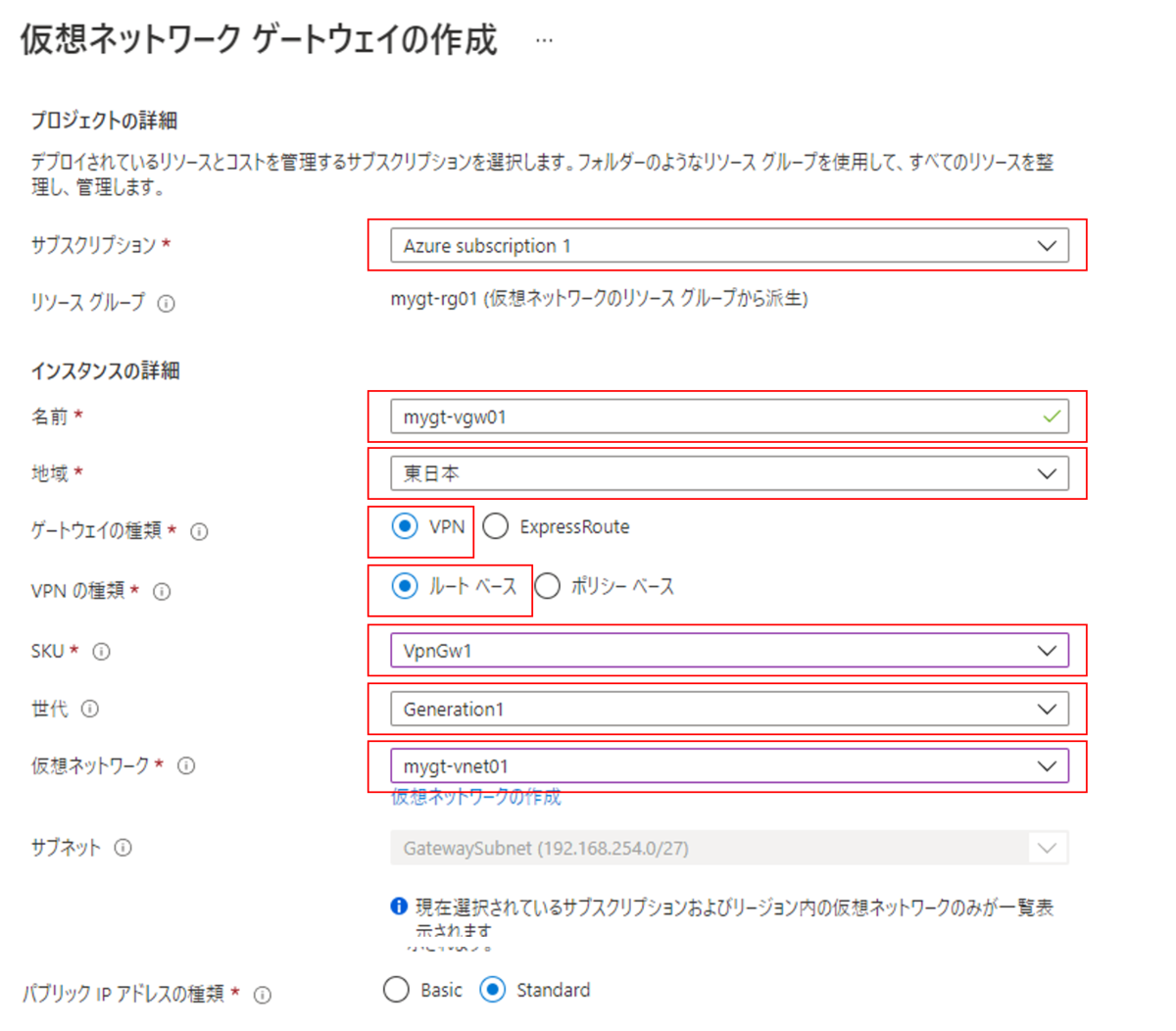This screenshot has height=1031, width=1176.
Task: Click the ゲートウェイの種類 info icon
Action: click(199, 532)
